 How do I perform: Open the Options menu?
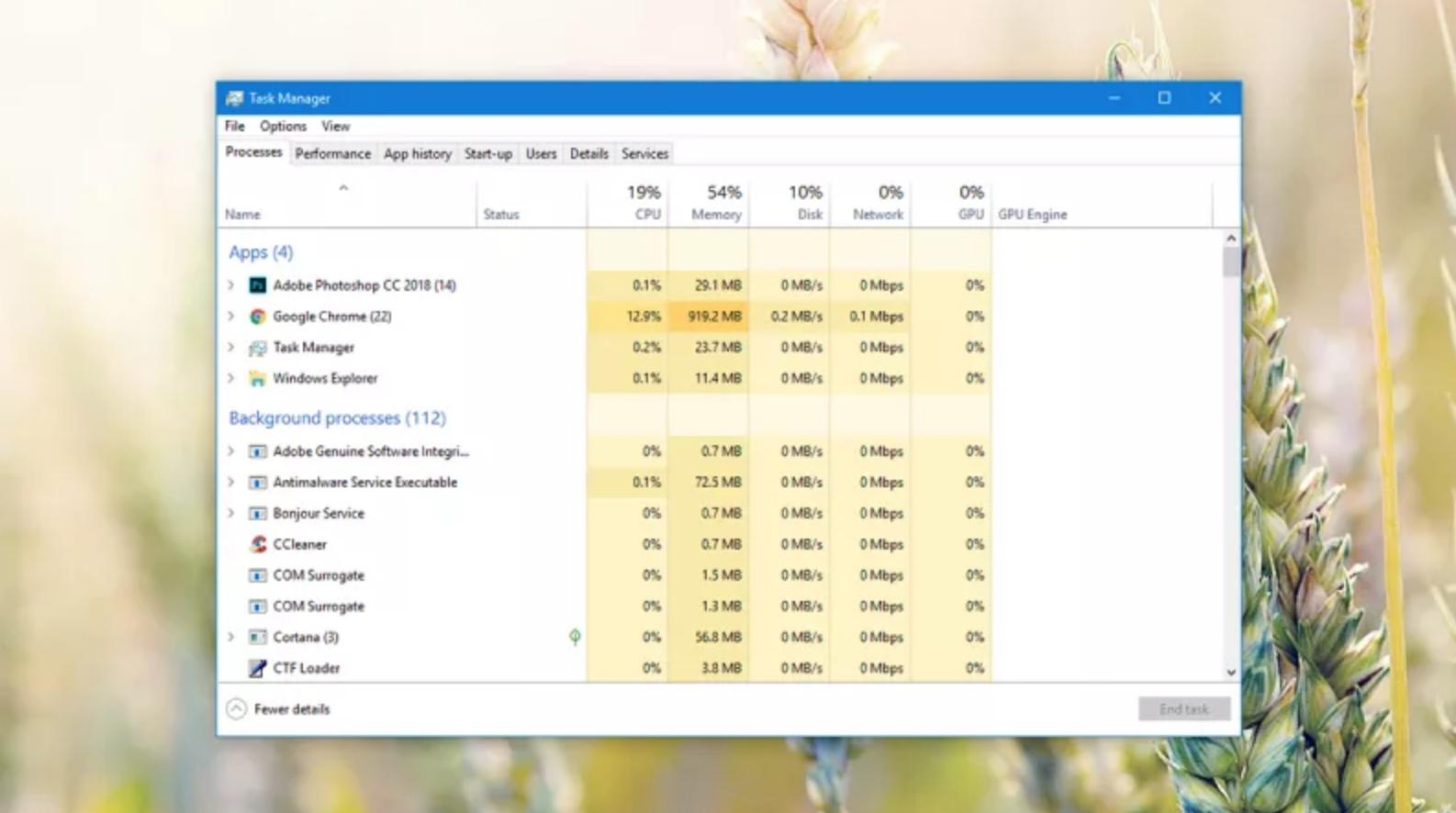[283, 127]
